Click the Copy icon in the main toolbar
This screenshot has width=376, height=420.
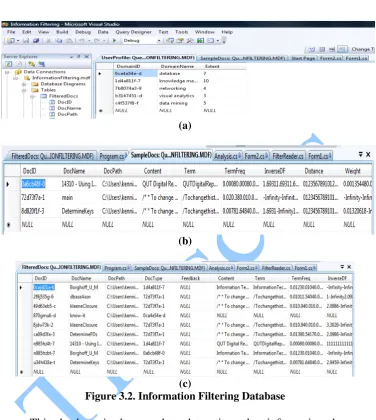59,41
